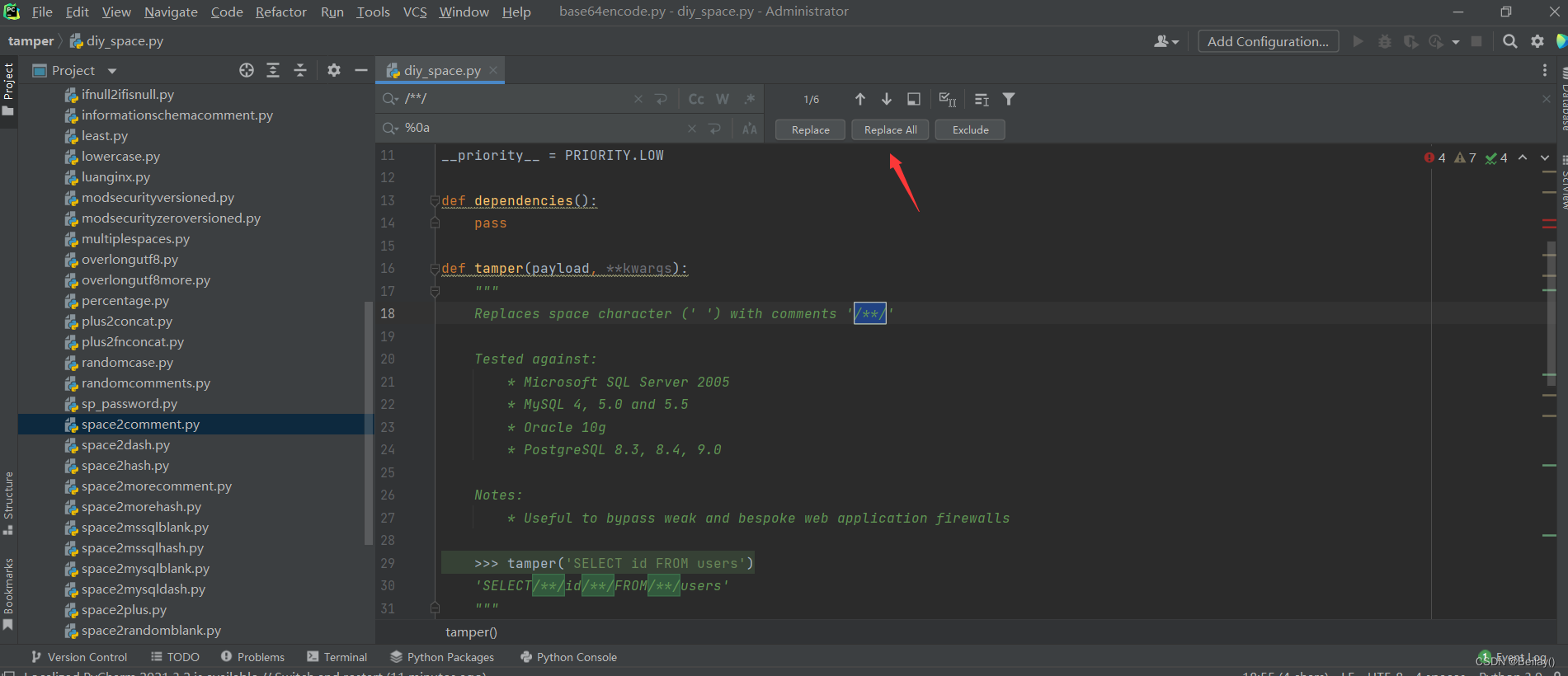Close the diy_space.py tab
This screenshot has width=1568, height=676.
click(x=493, y=71)
